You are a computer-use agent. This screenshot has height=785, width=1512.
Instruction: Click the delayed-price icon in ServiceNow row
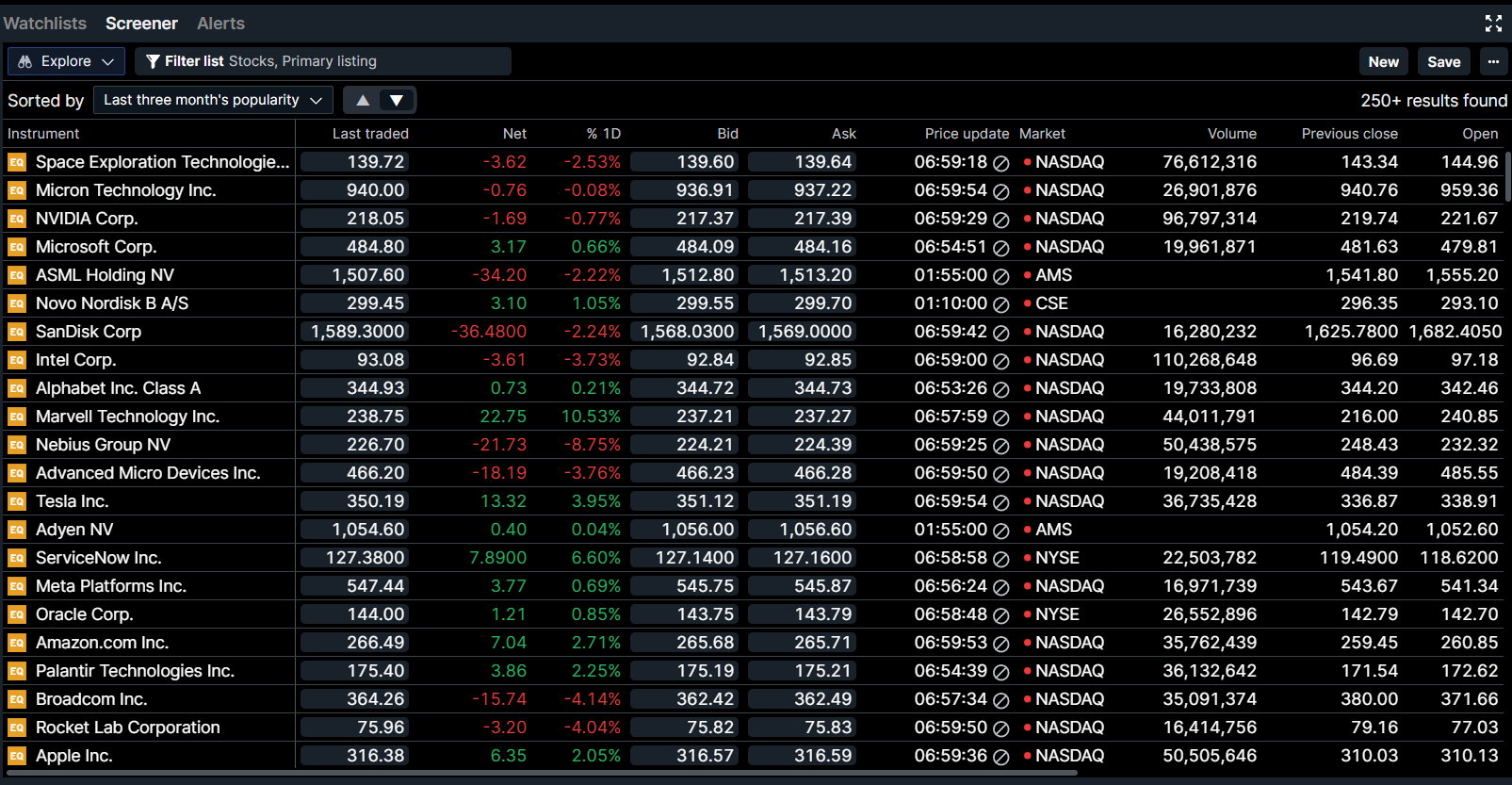1001,559
